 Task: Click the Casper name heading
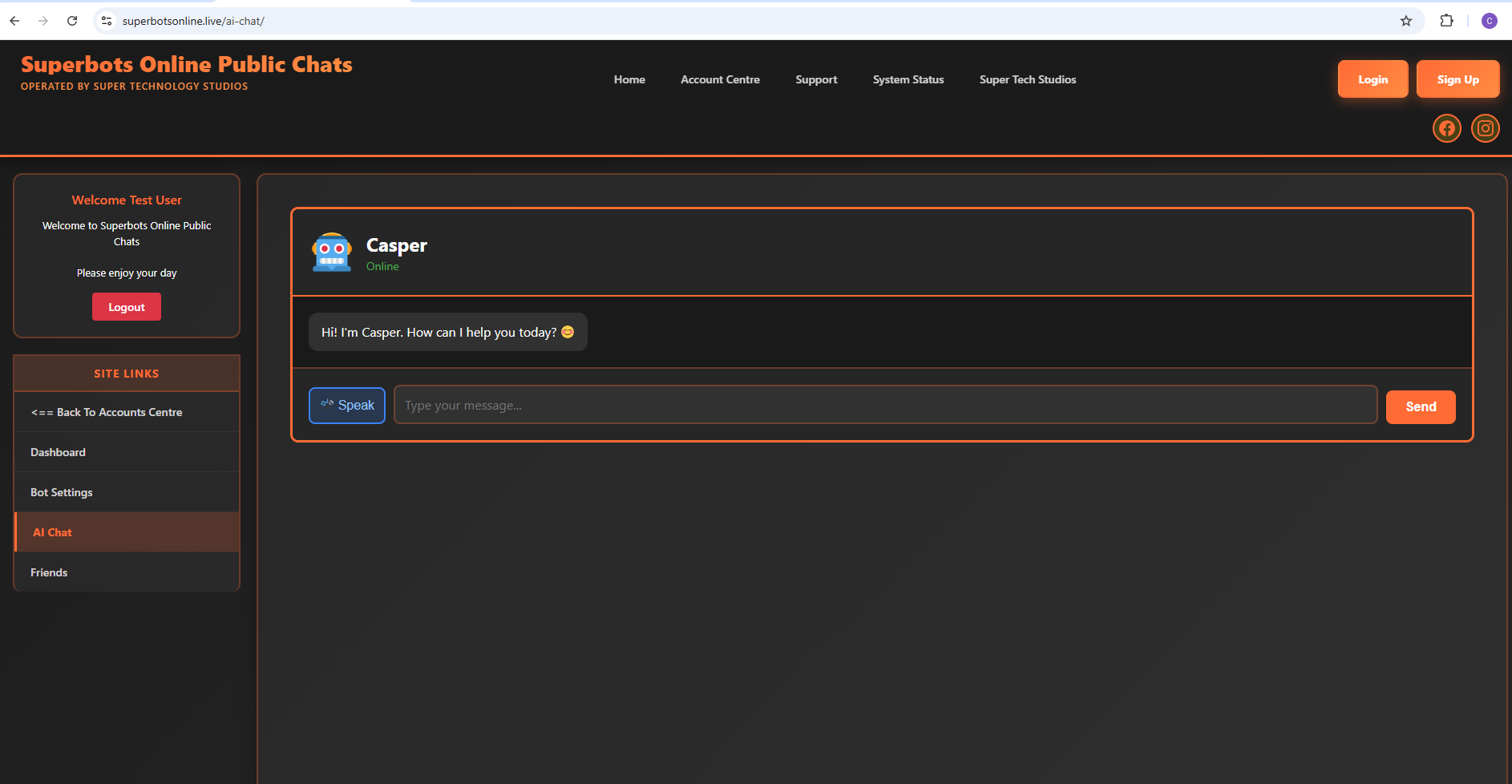pyautogui.click(x=396, y=245)
